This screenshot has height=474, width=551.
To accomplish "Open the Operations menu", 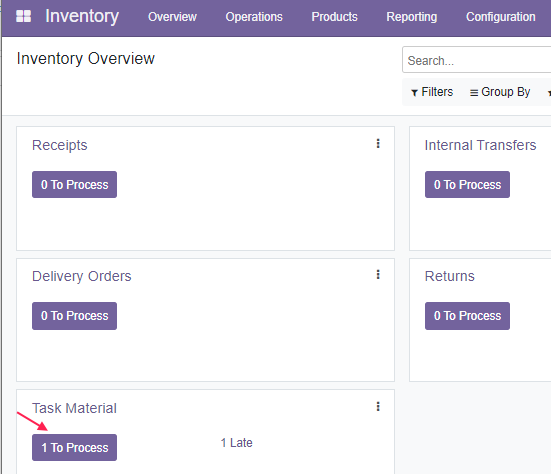I will pos(254,17).
